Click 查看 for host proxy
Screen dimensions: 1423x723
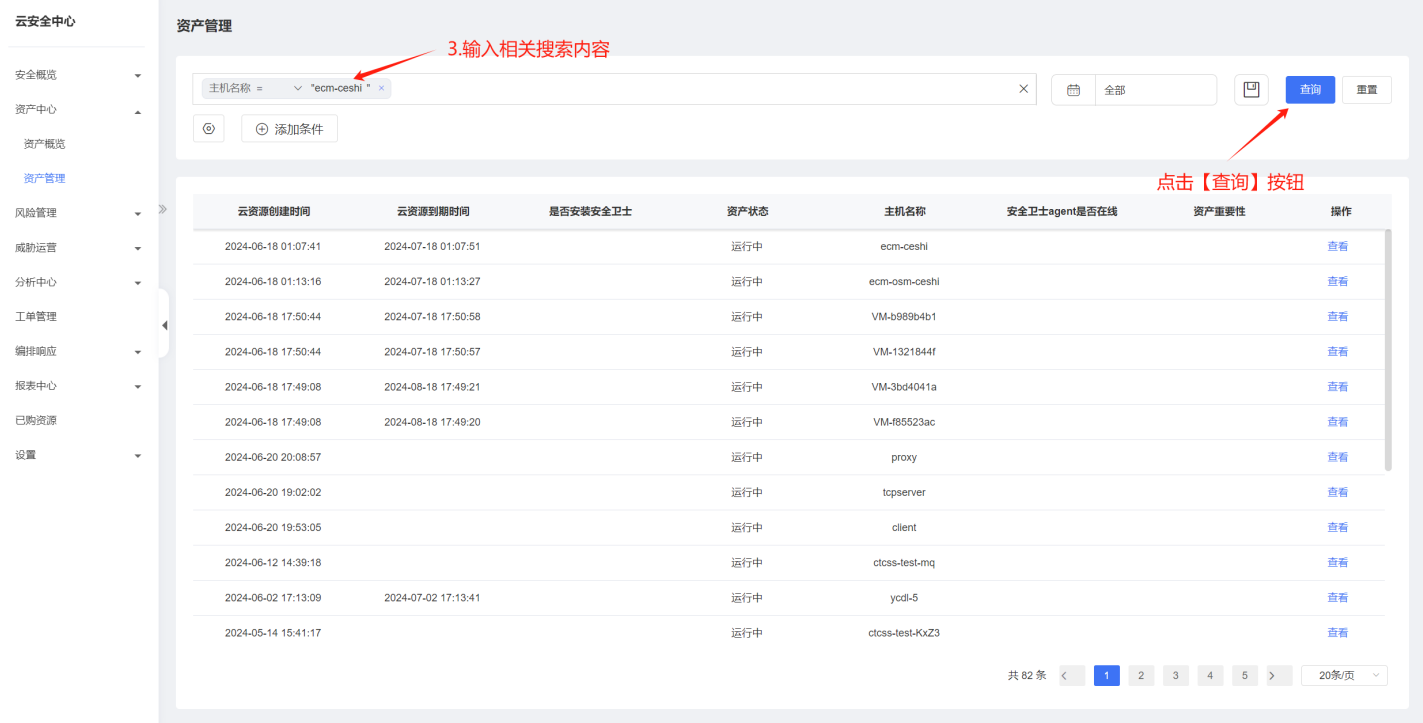tap(1338, 457)
